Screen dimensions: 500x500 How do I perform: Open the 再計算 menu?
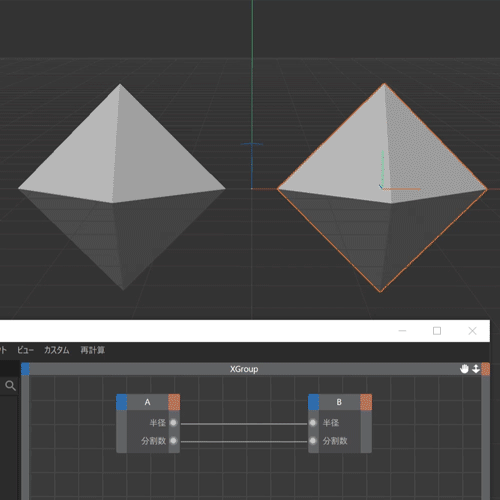(x=93, y=350)
